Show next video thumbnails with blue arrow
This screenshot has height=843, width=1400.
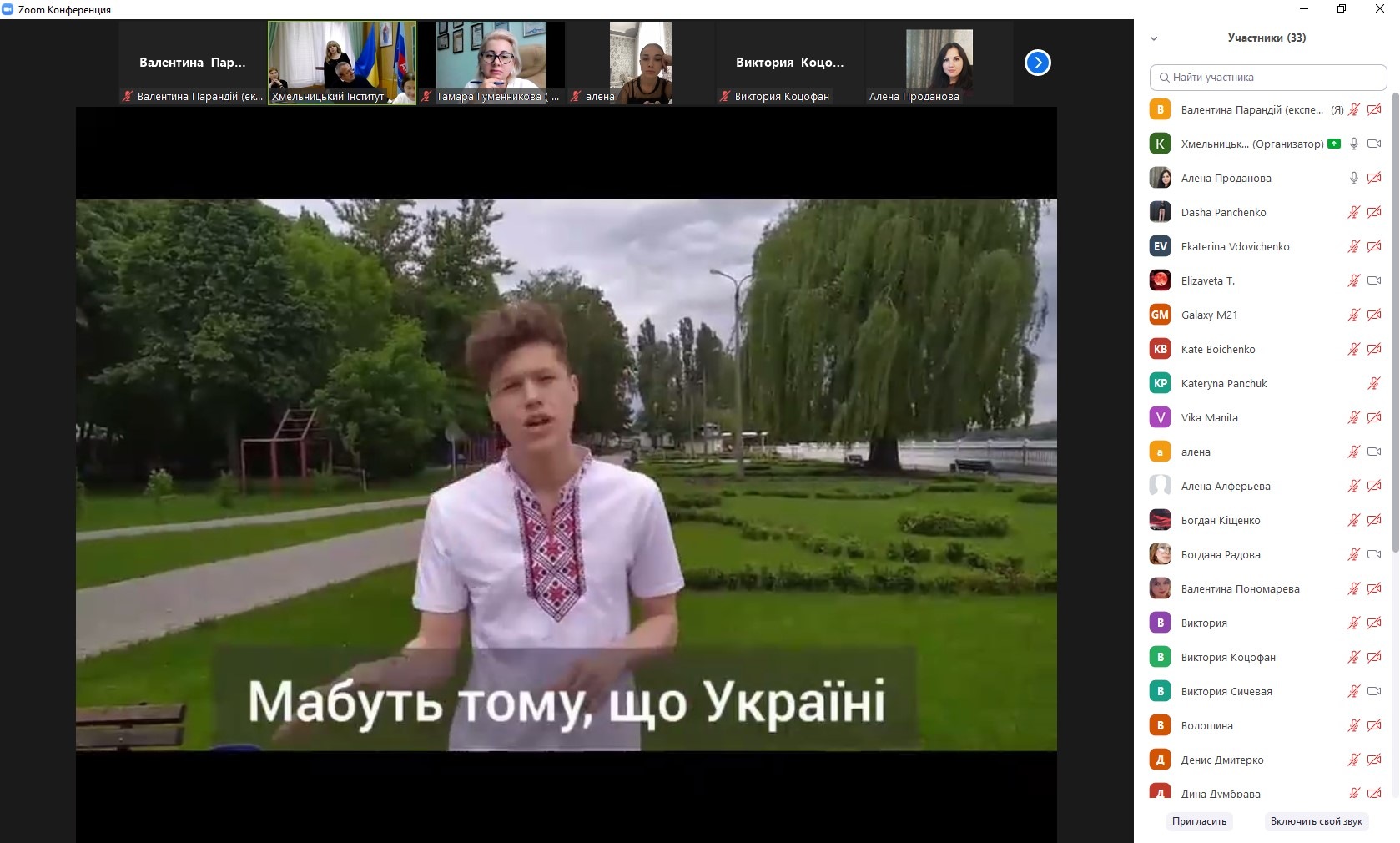[x=1037, y=63]
